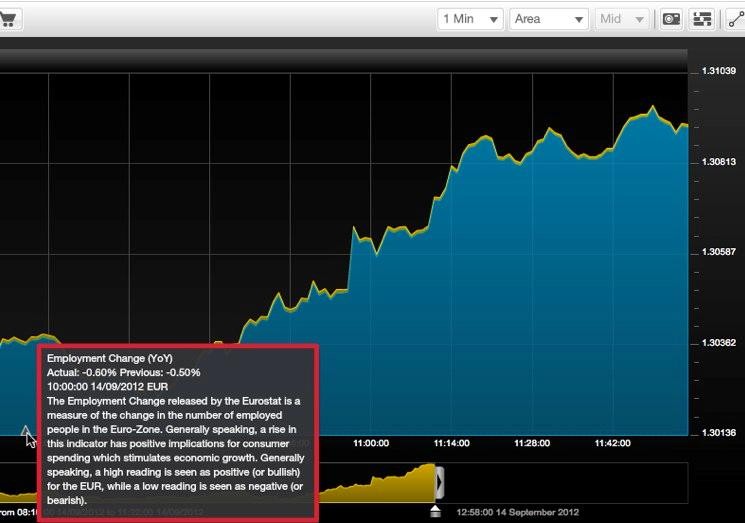This screenshot has width=745, height=523.
Task: Click the chart layout settings icon
Action: [x=702, y=19]
